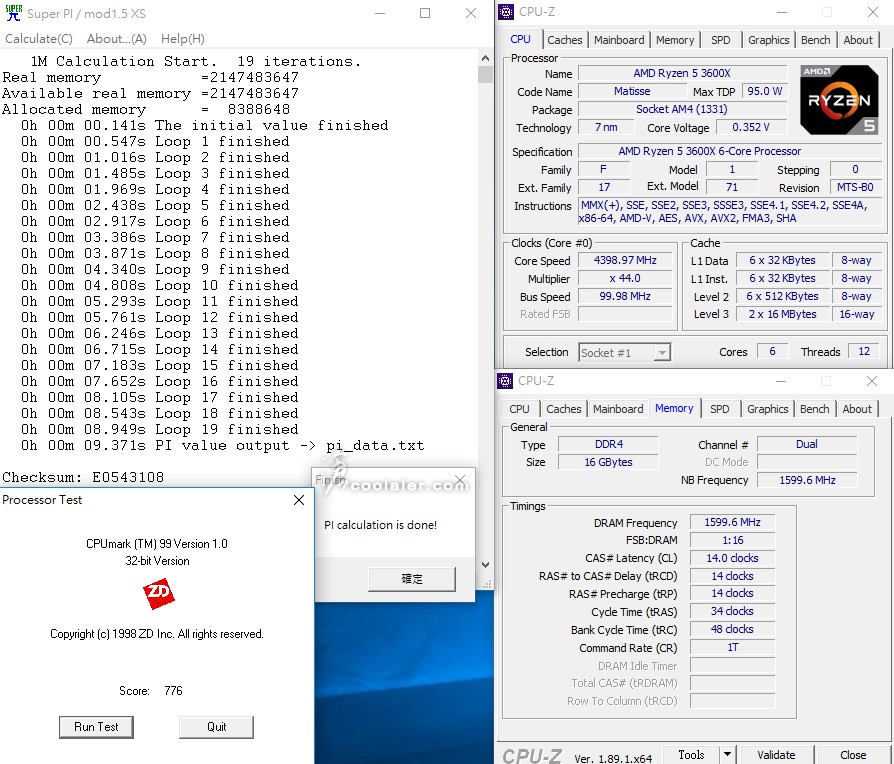Click the red ZD logo in Processor Test
Viewport: 894px width, 764px height.
[159, 594]
